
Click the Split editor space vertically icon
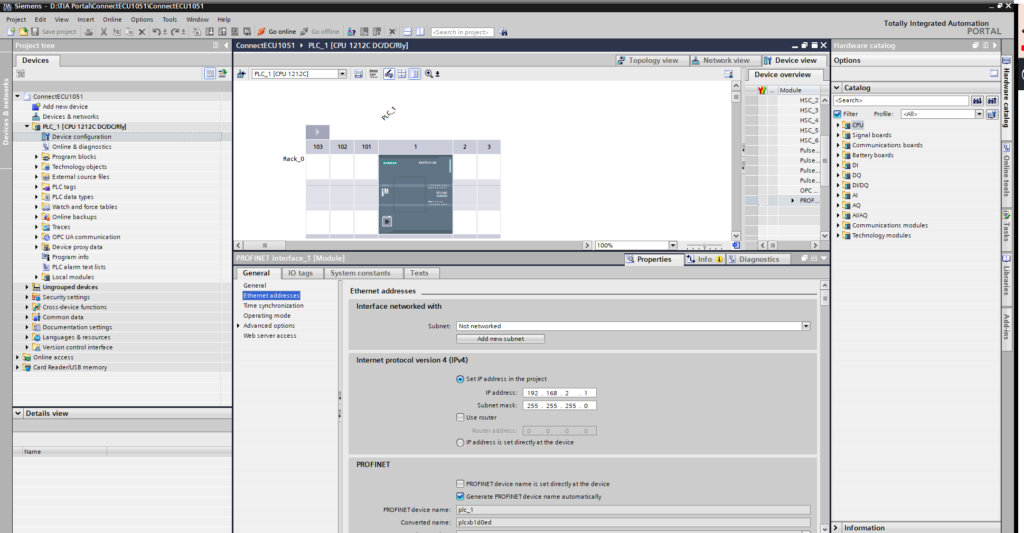point(420,31)
